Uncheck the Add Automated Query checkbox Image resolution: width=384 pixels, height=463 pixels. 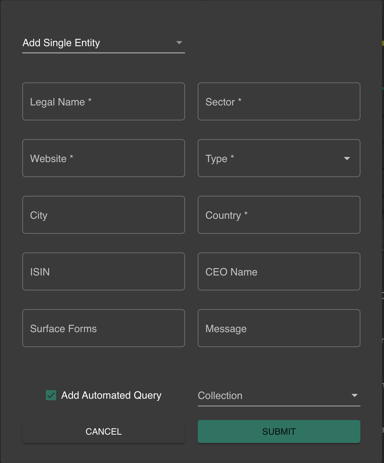[51, 395]
